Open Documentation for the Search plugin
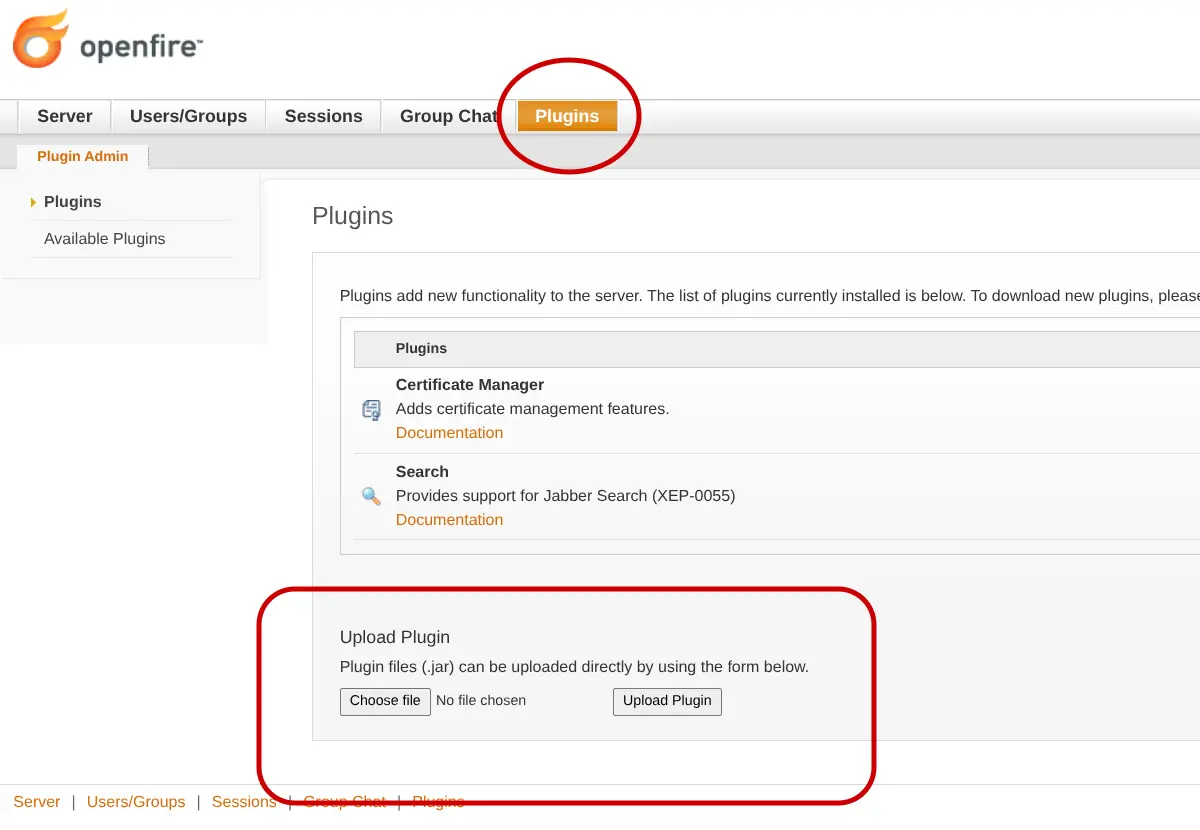Screen dimensions: 1200x830 [449, 519]
